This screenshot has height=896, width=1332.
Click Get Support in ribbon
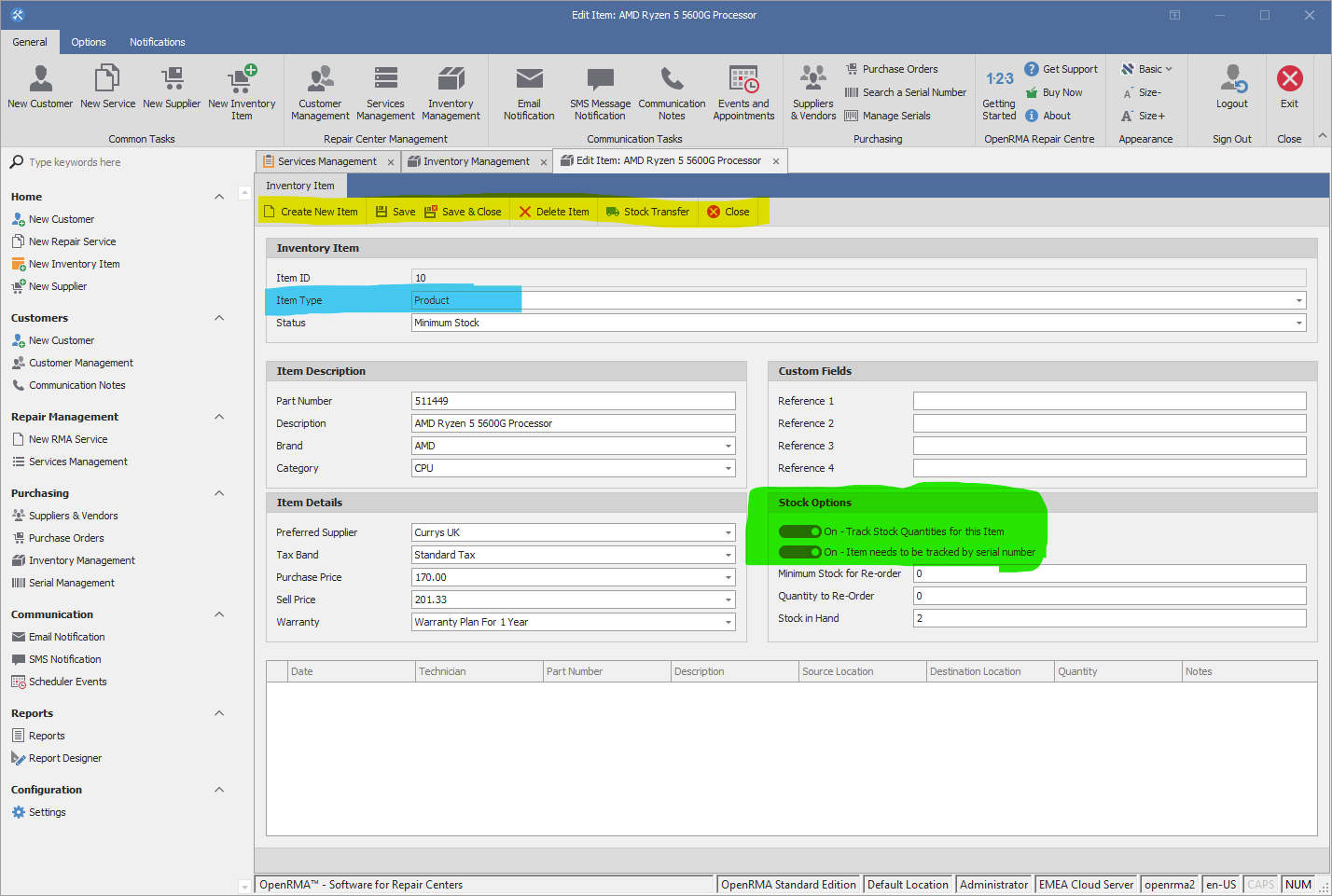[1061, 69]
